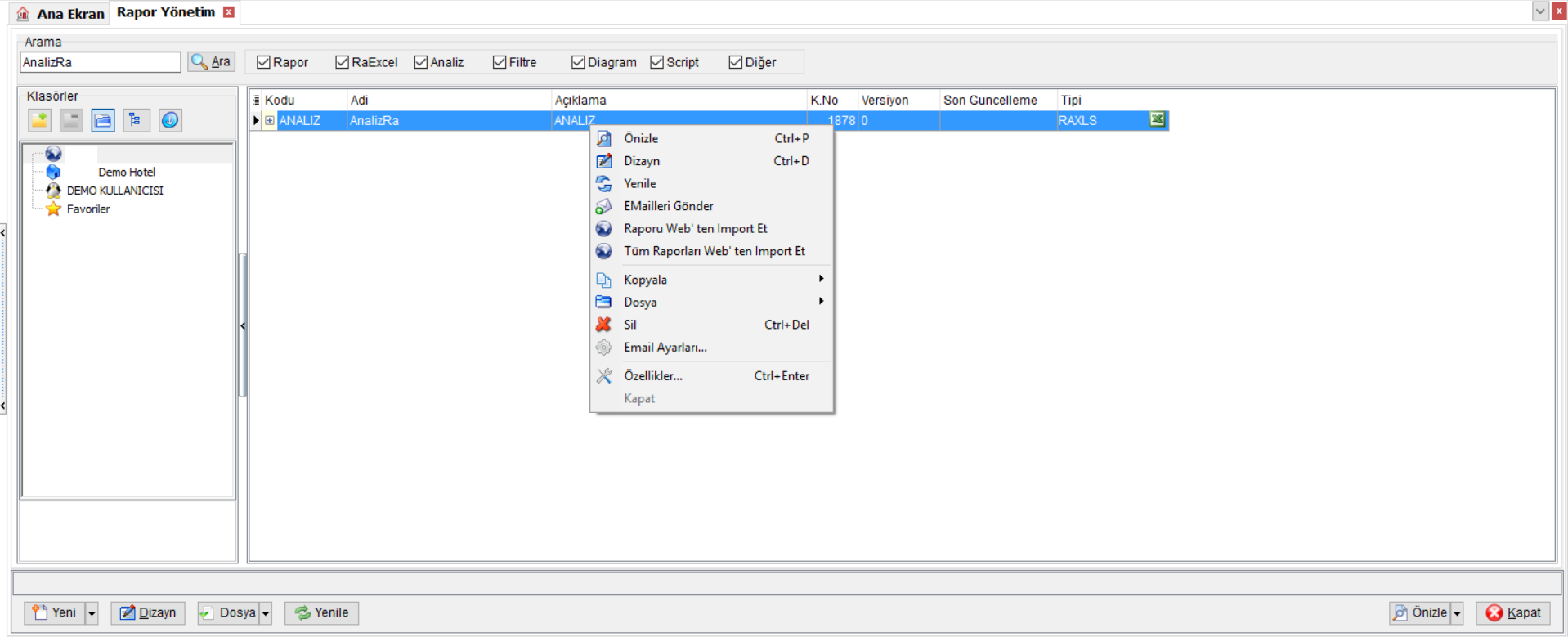Expand the ANALIZ row plus sign
The width and height of the screenshot is (1568, 637).
pos(270,120)
